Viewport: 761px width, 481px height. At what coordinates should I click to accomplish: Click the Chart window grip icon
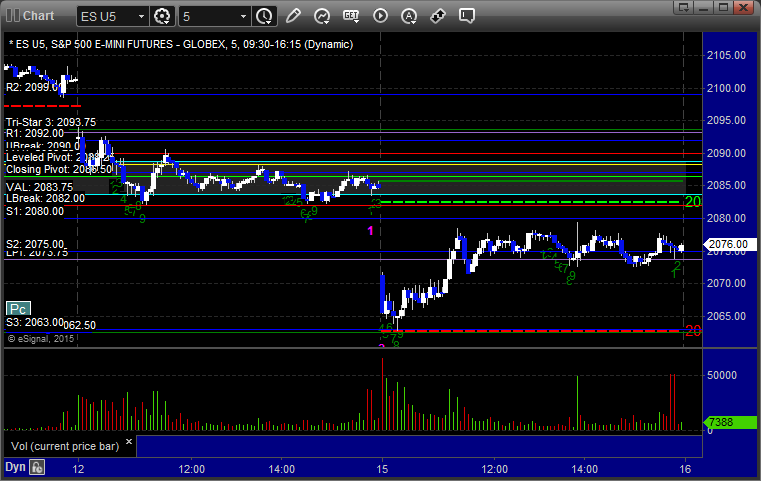[x=13, y=16]
